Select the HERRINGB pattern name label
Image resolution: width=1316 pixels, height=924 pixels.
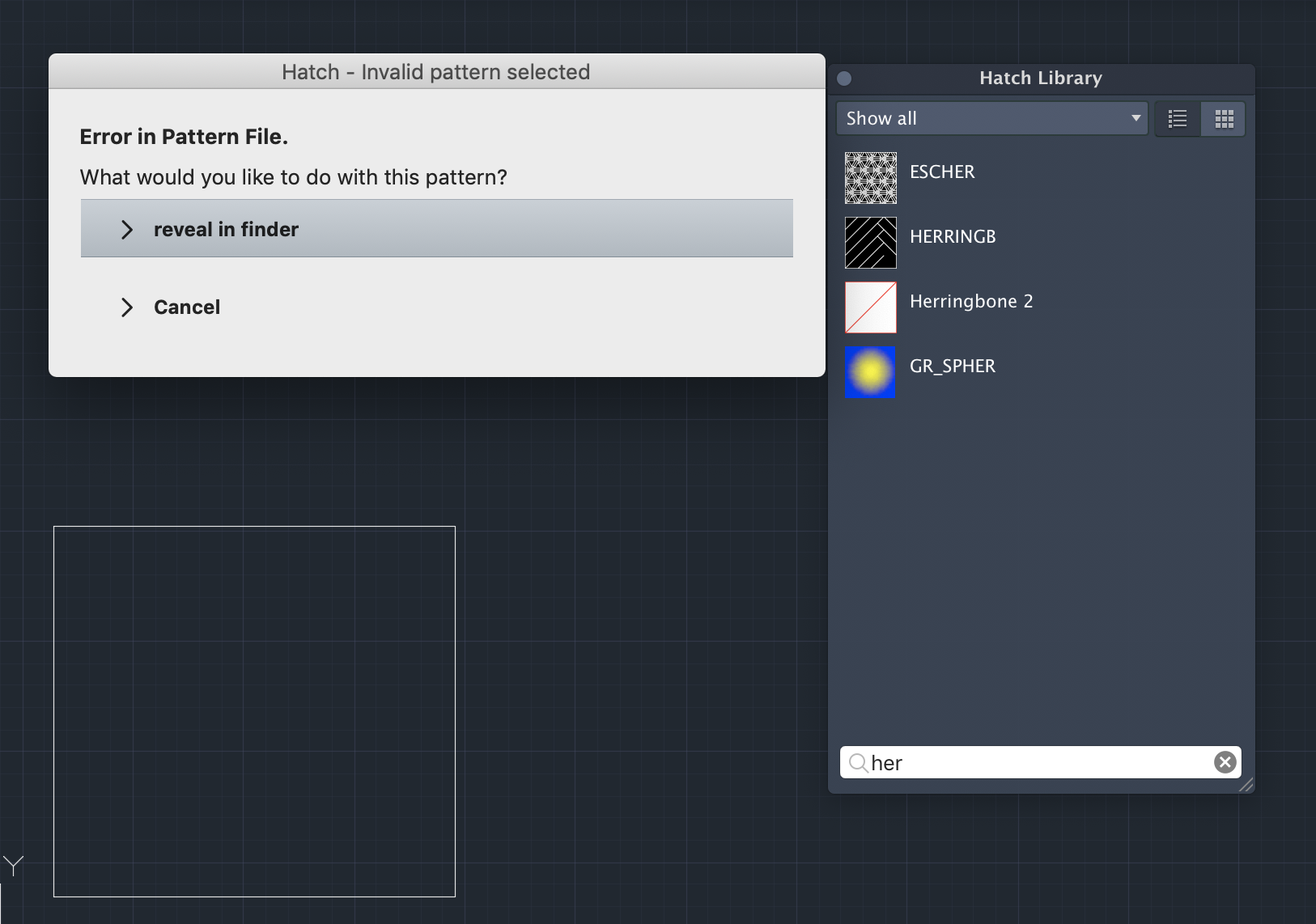[953, 236]
